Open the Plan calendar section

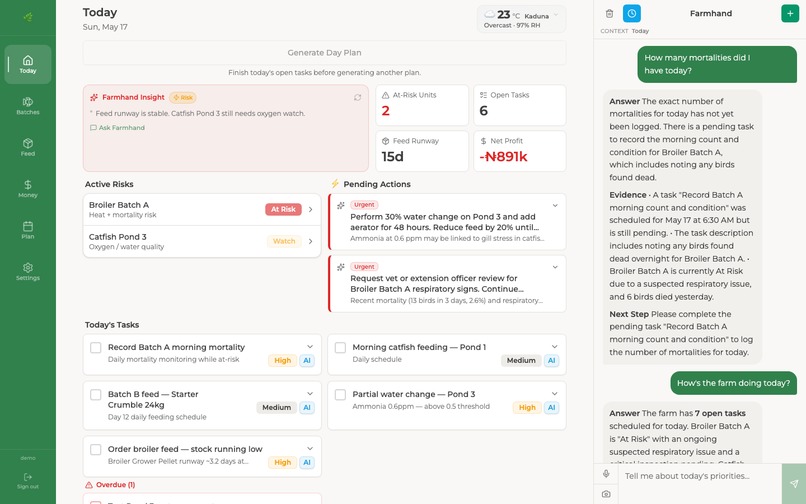tap(28, 230)
